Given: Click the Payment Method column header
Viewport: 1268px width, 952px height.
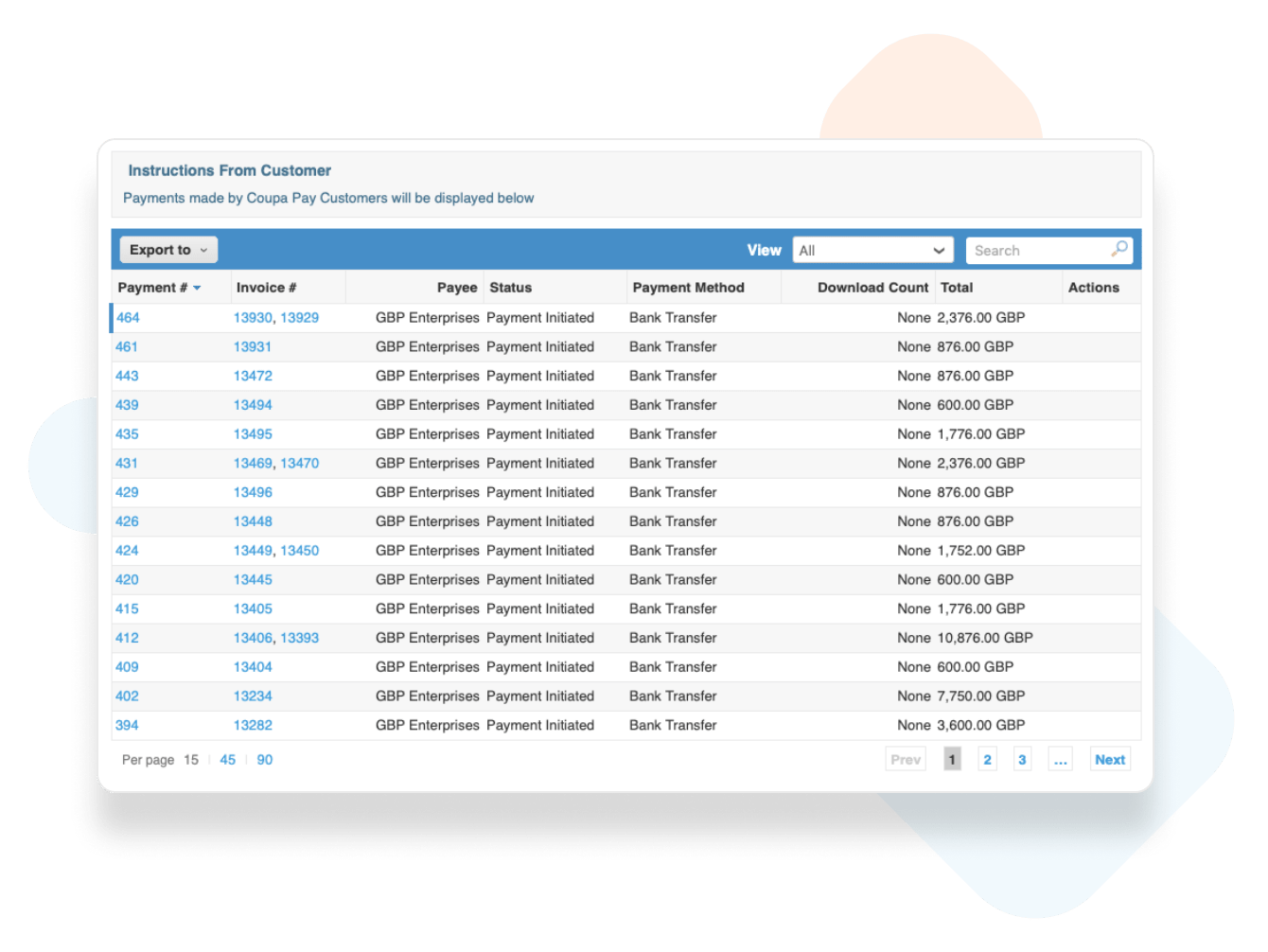Looking at the screenshot, I should pos(689,288).
